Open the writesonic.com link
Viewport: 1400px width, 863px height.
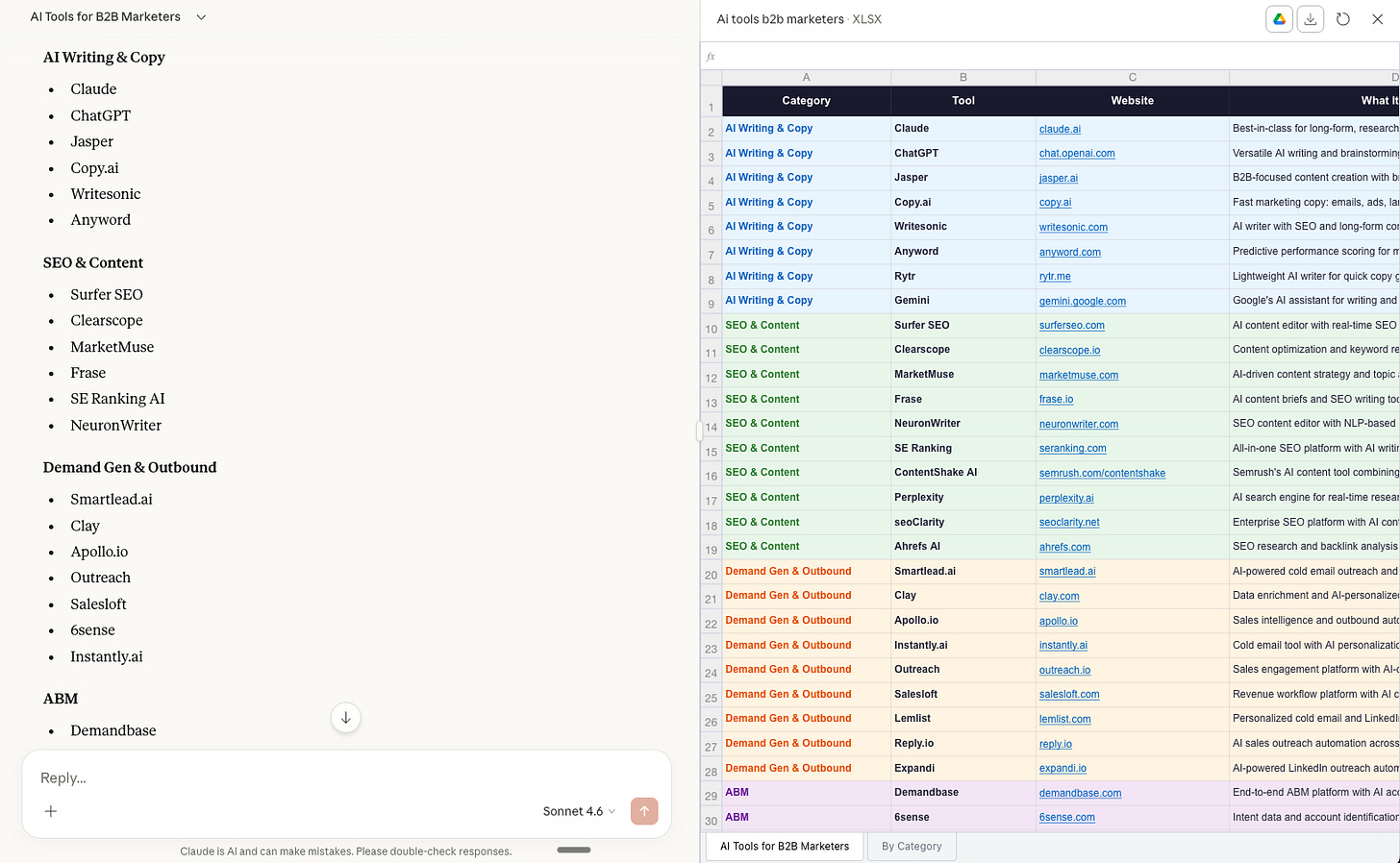point(1073,228)
